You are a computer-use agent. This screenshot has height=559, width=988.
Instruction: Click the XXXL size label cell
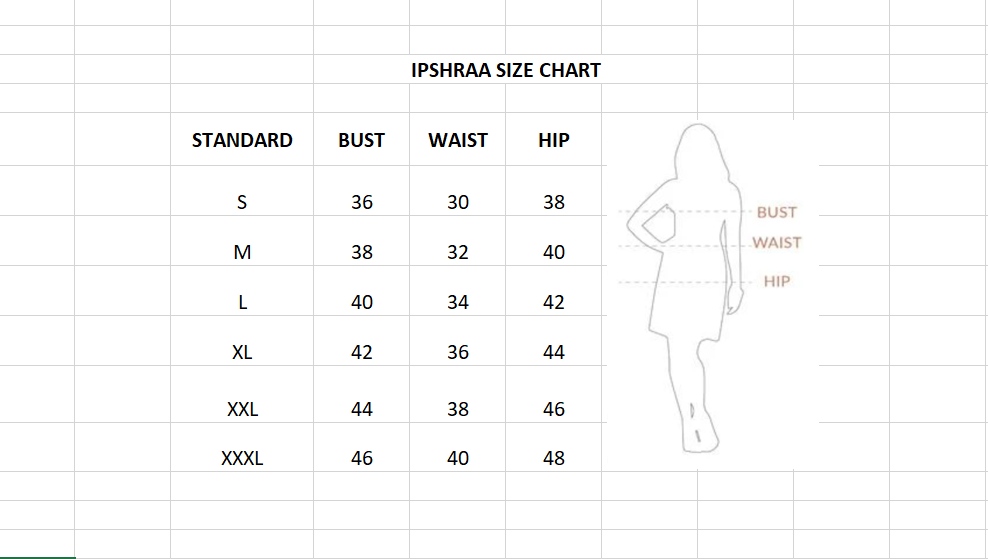[242, 458]
